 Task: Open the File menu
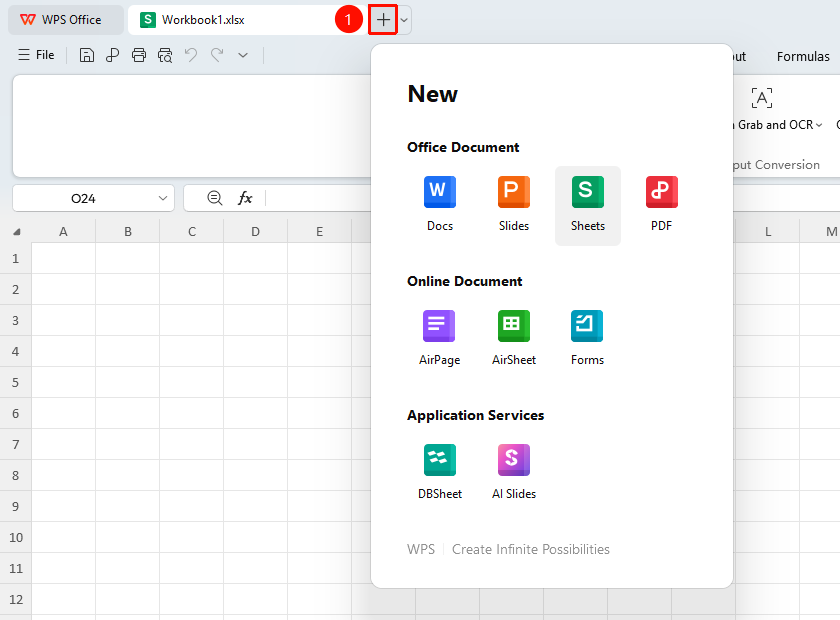pyautogui.click(x=36, y=55)
